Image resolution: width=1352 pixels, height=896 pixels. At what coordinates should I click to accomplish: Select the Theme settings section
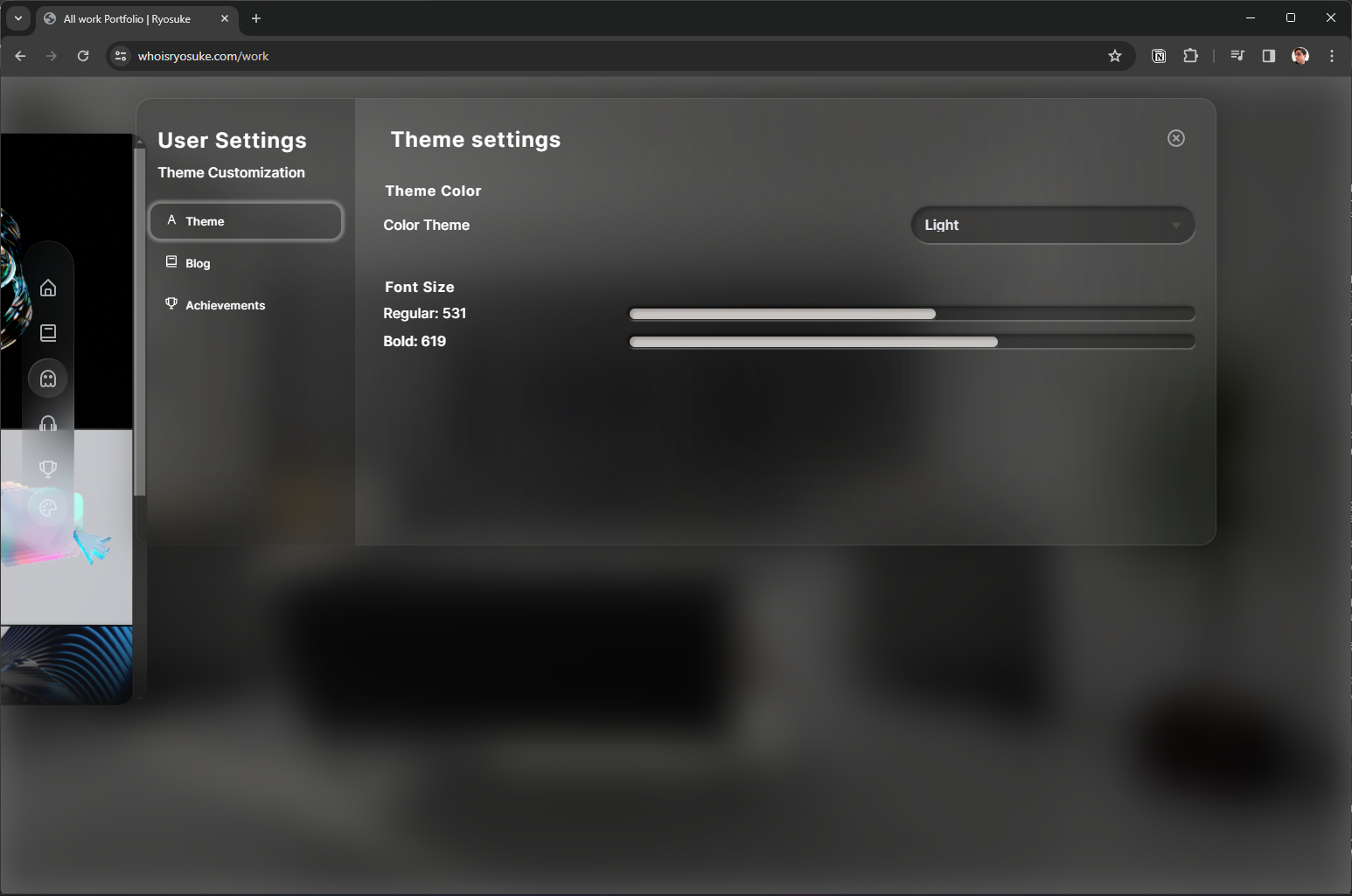point(246,221)
